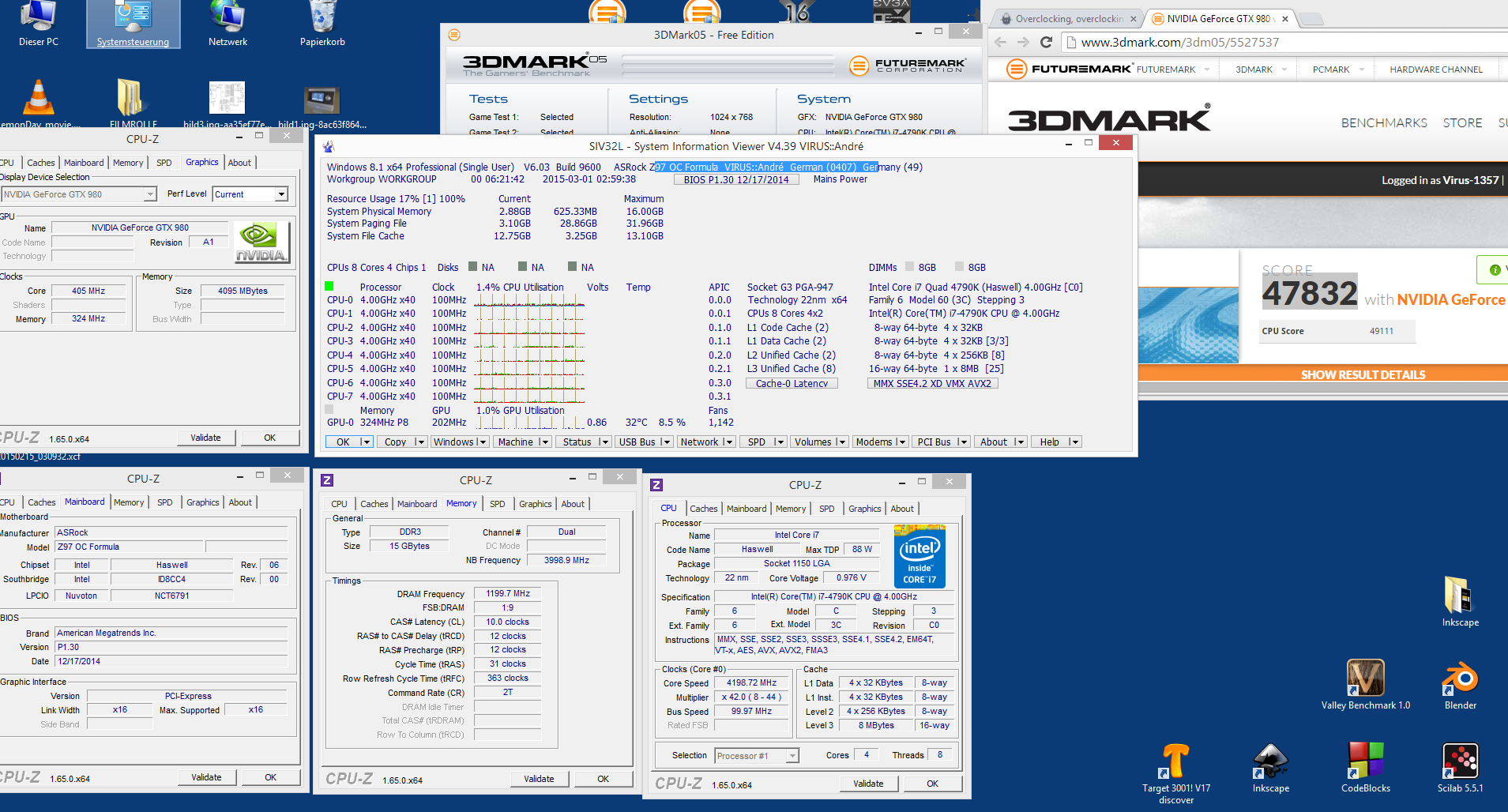The image size is (1508, 812).
Task: Open the Inkscape folder on the desktop
Action: click(x=1460, y=602)
